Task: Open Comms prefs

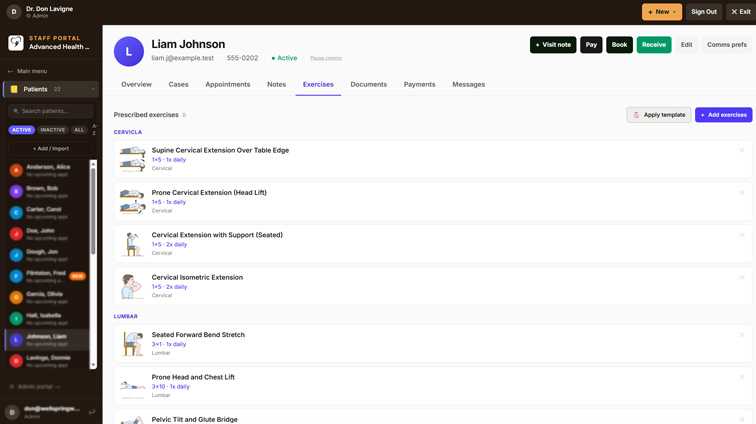Action: click(727, 45)
